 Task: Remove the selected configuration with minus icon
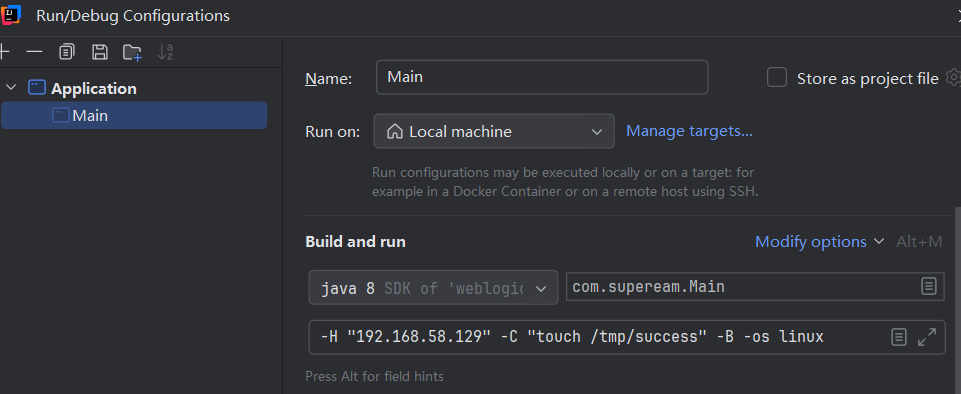(34, 52)
